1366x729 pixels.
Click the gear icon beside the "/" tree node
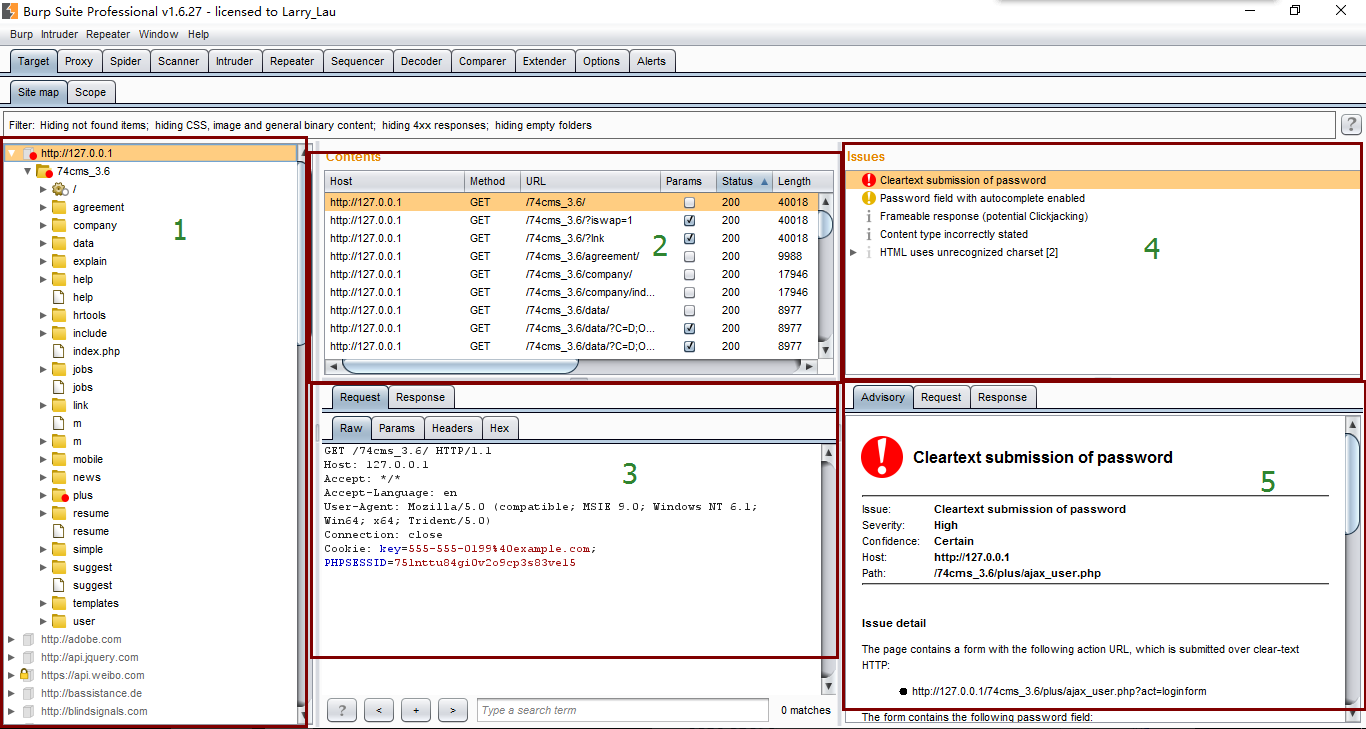(59, 189)
